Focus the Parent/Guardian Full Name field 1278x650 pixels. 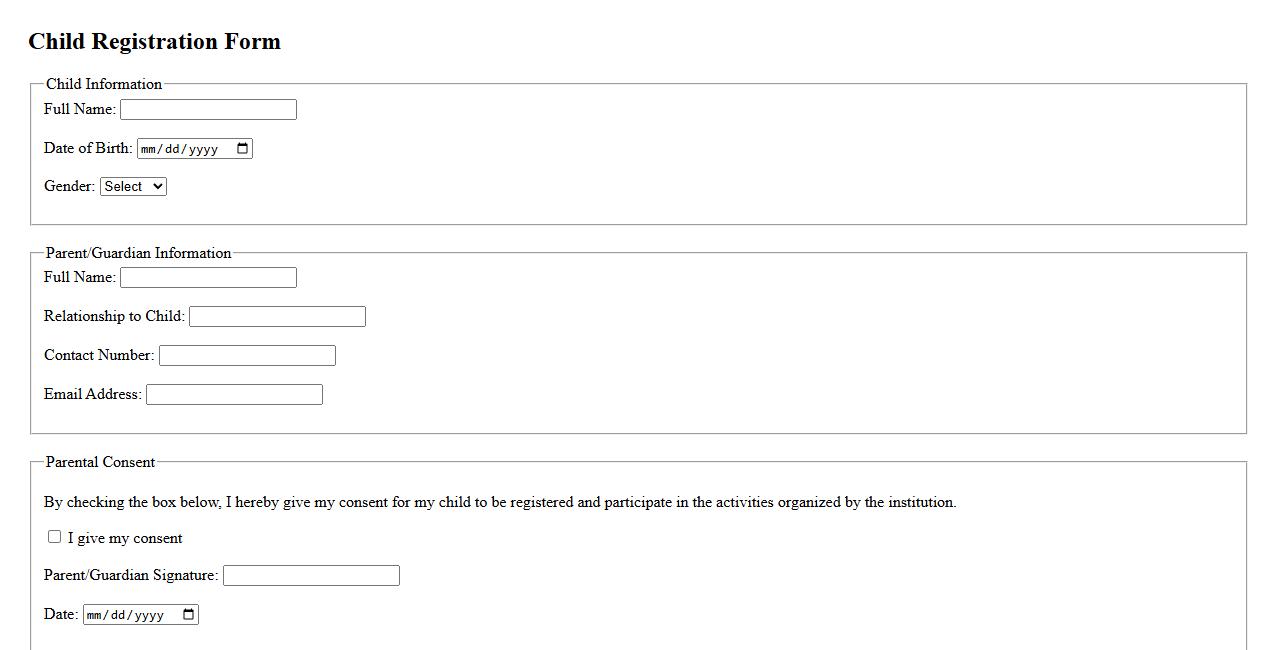208,278
